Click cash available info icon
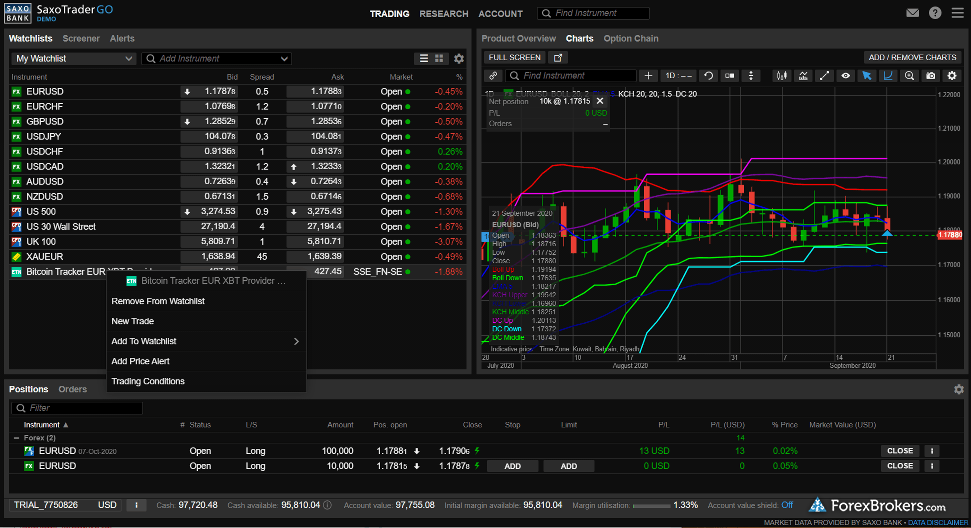Image resolution: width=971 pixels, height=528 pixels. pyautogui.click(x=328, y=505)
